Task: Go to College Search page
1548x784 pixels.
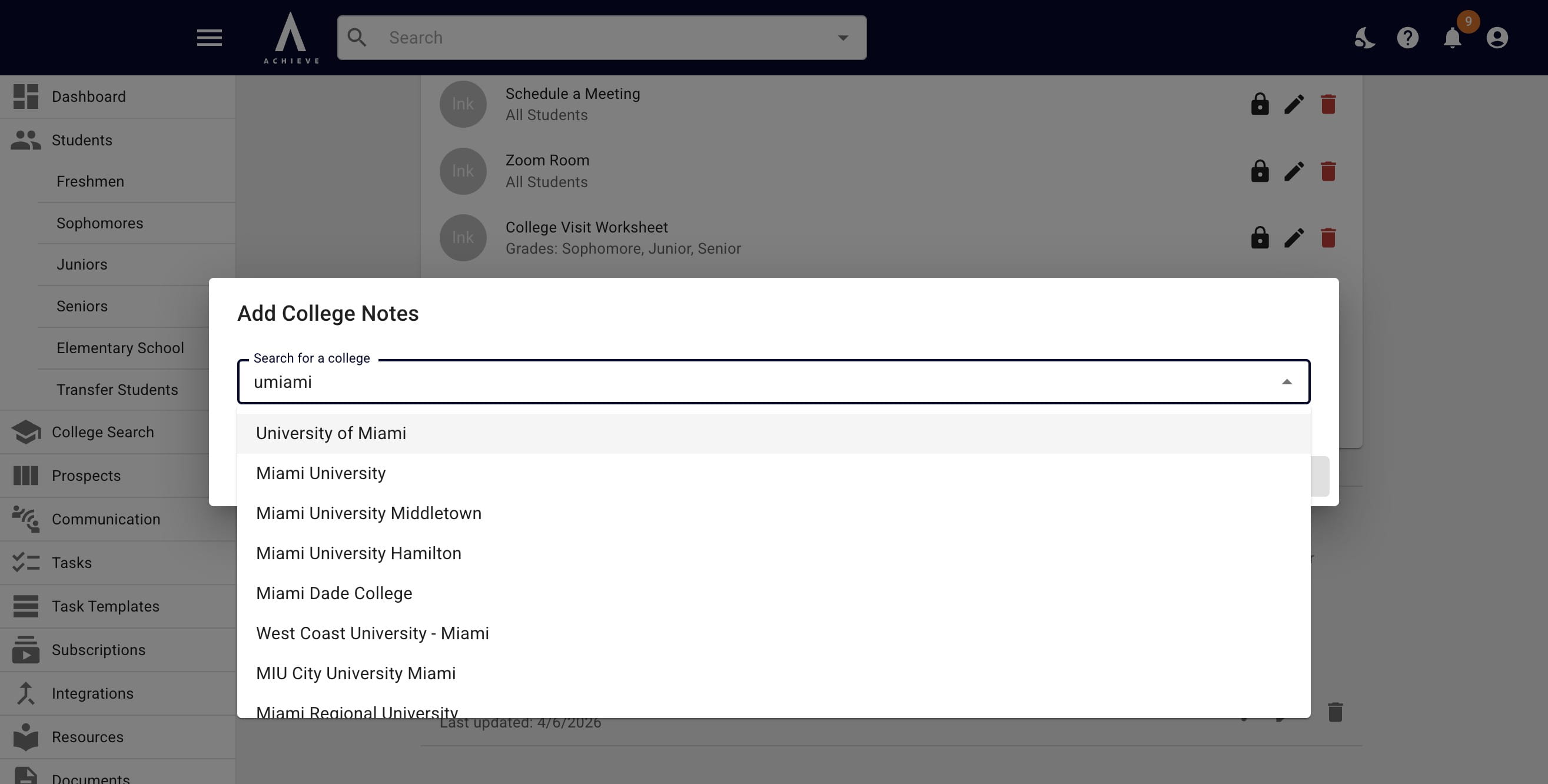Action: pyautogui.click(x=105, y=432)
